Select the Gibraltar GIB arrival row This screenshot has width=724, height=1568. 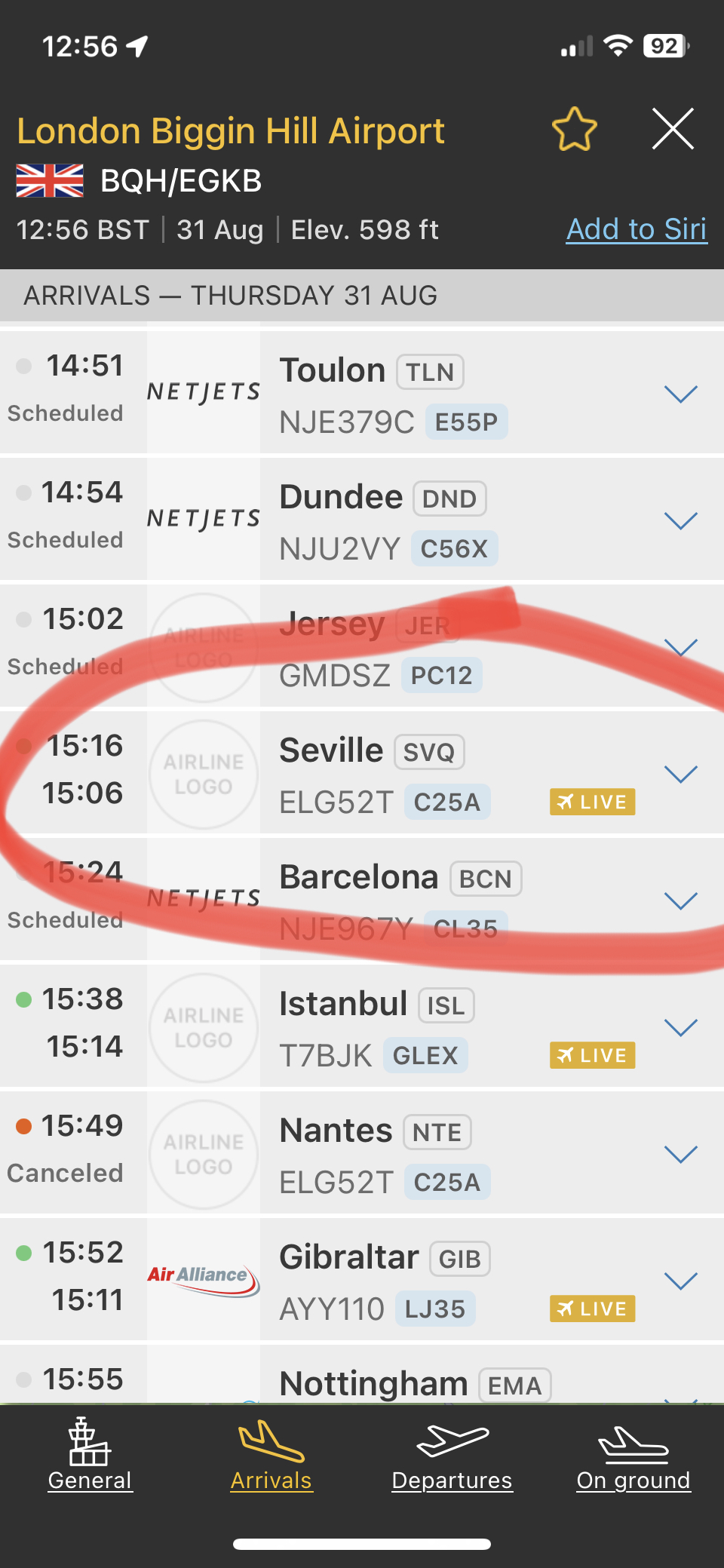(362, 1279)
